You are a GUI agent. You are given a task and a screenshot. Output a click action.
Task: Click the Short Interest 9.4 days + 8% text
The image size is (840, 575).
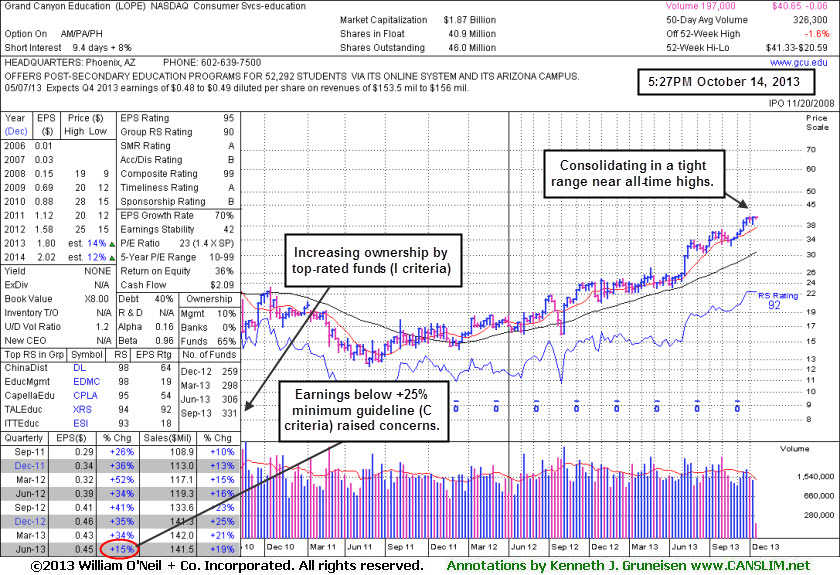[68, 48]
